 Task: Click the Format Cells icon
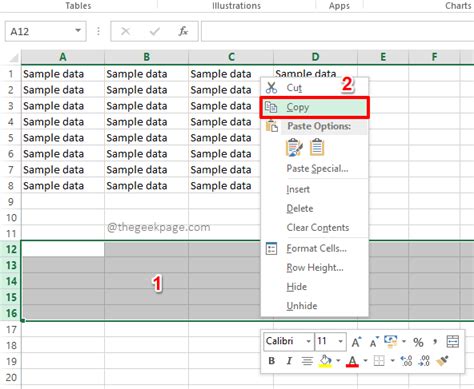pyautogui.click(x=271, y=249)
